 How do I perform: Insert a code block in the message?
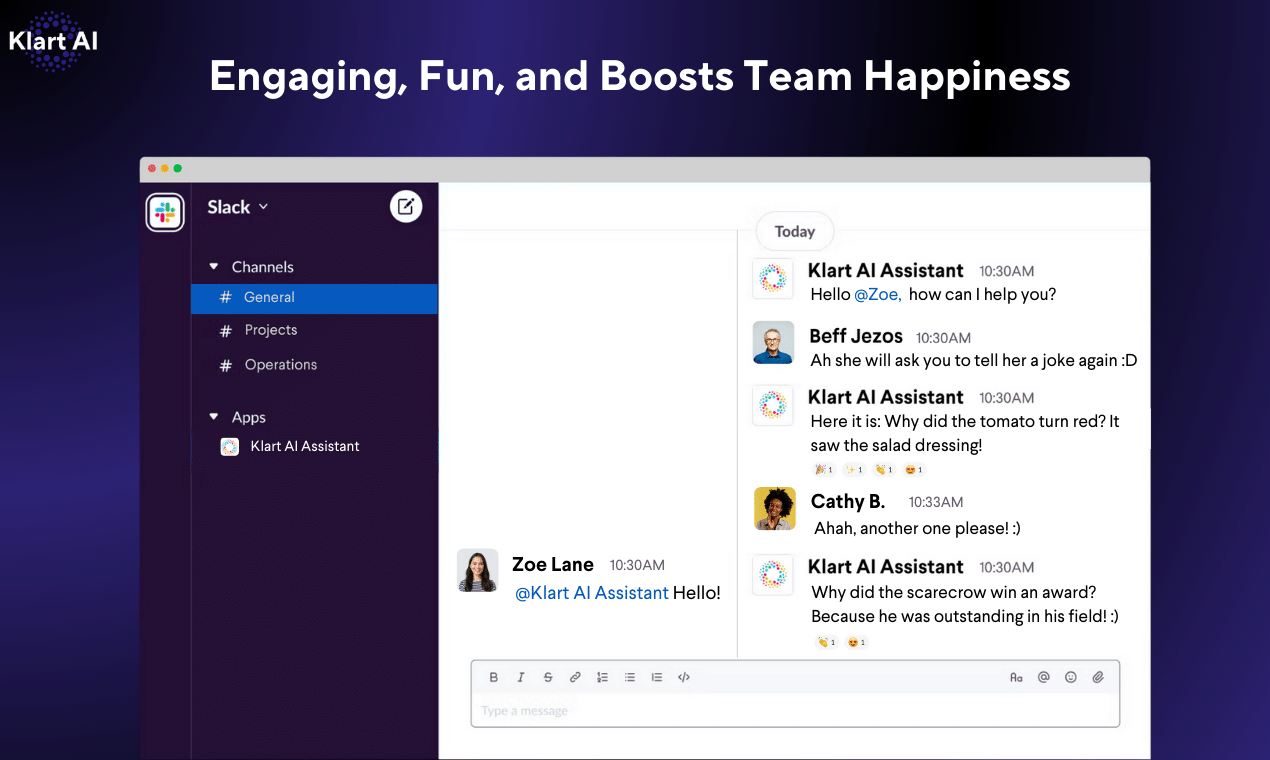point(684,677)
